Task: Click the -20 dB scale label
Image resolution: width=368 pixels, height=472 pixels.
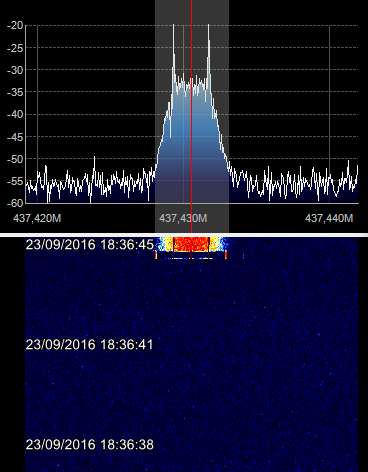Action: coord(15,25)
